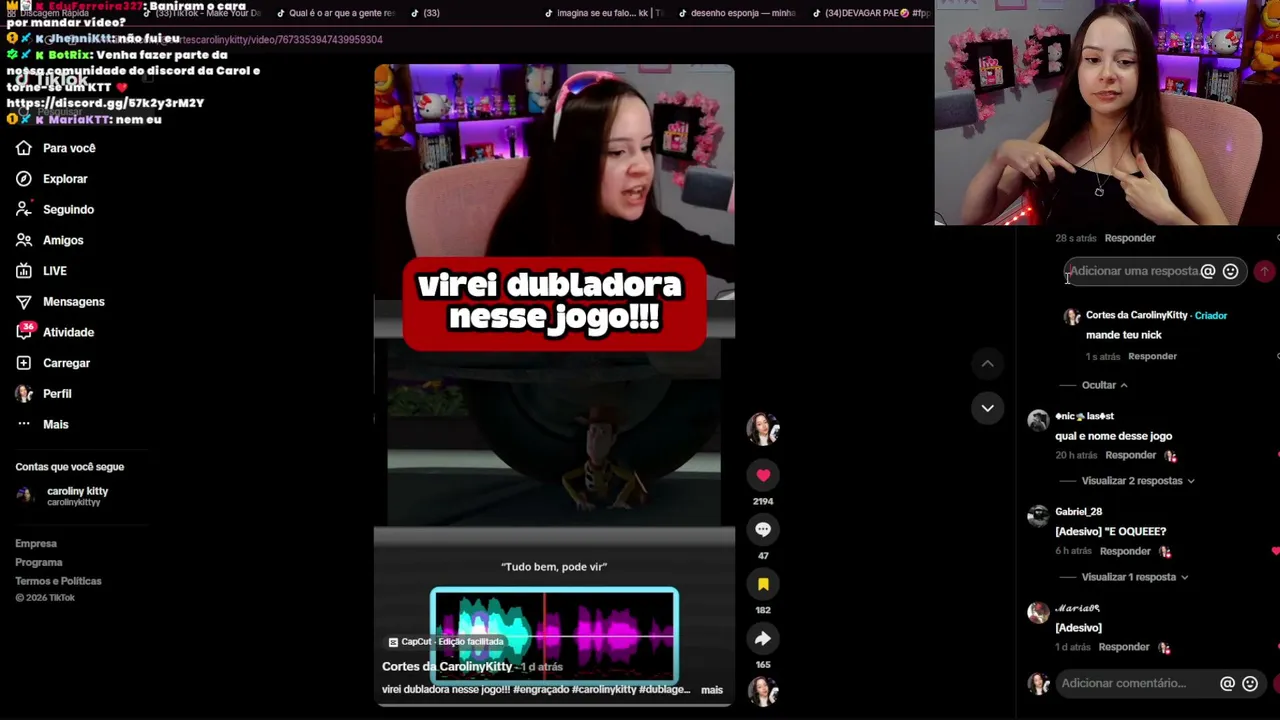Image resolution: width=1280 pixels, height=720 pixels.
Task: Click the '182' saved count
Action: pyautogui.click(x=763, y=610)
